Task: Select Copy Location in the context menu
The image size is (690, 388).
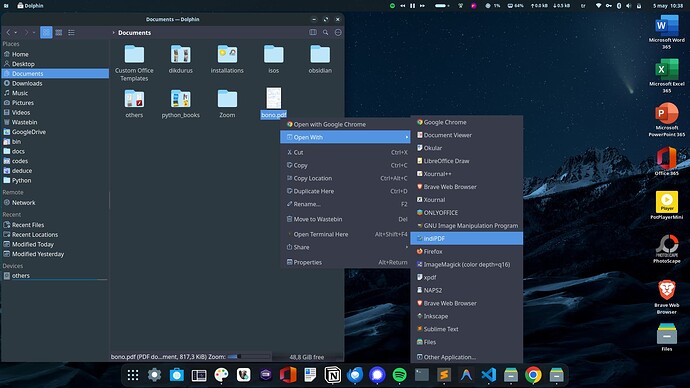Action: 345,178
